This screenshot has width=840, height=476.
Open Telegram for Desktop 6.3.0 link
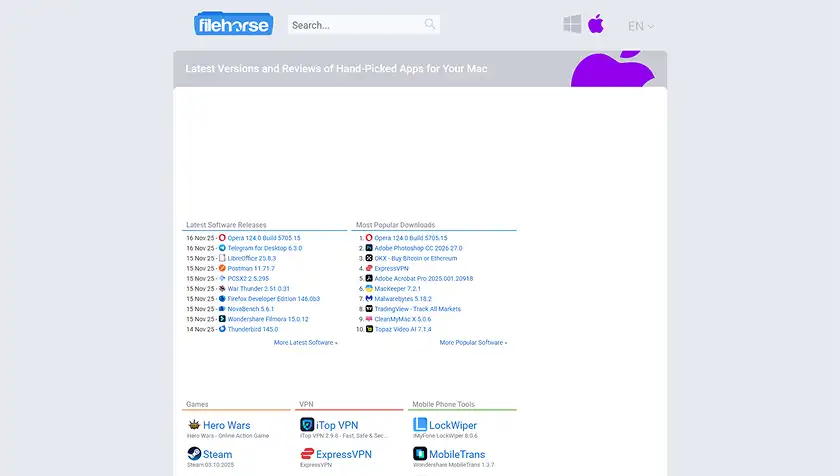click(264, 248)
